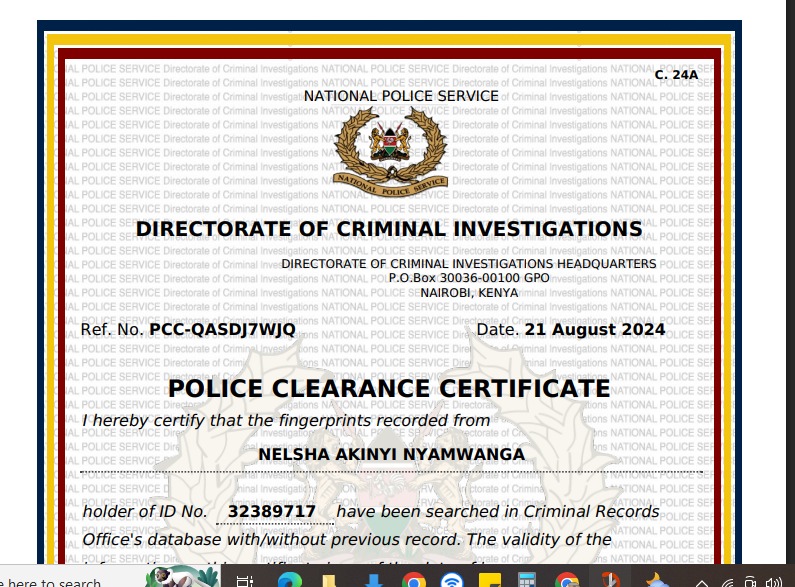This screenshot has height=587, width=795.
Task: Click the Police Clearance Certificate heading
Action: click(x=389, y=388)
